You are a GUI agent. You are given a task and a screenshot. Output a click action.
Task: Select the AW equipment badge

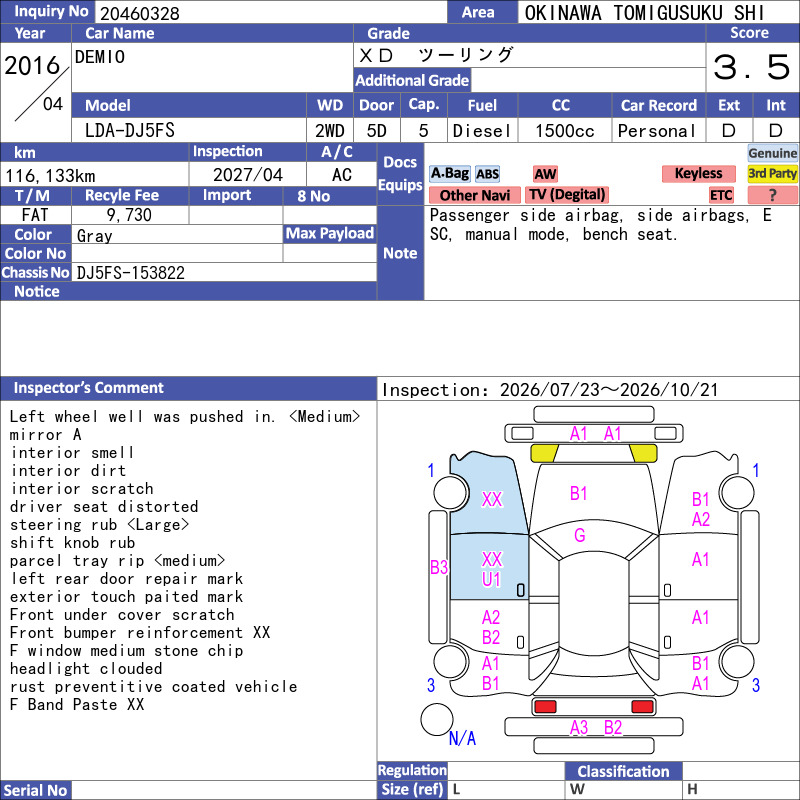(x=545, y=174)
